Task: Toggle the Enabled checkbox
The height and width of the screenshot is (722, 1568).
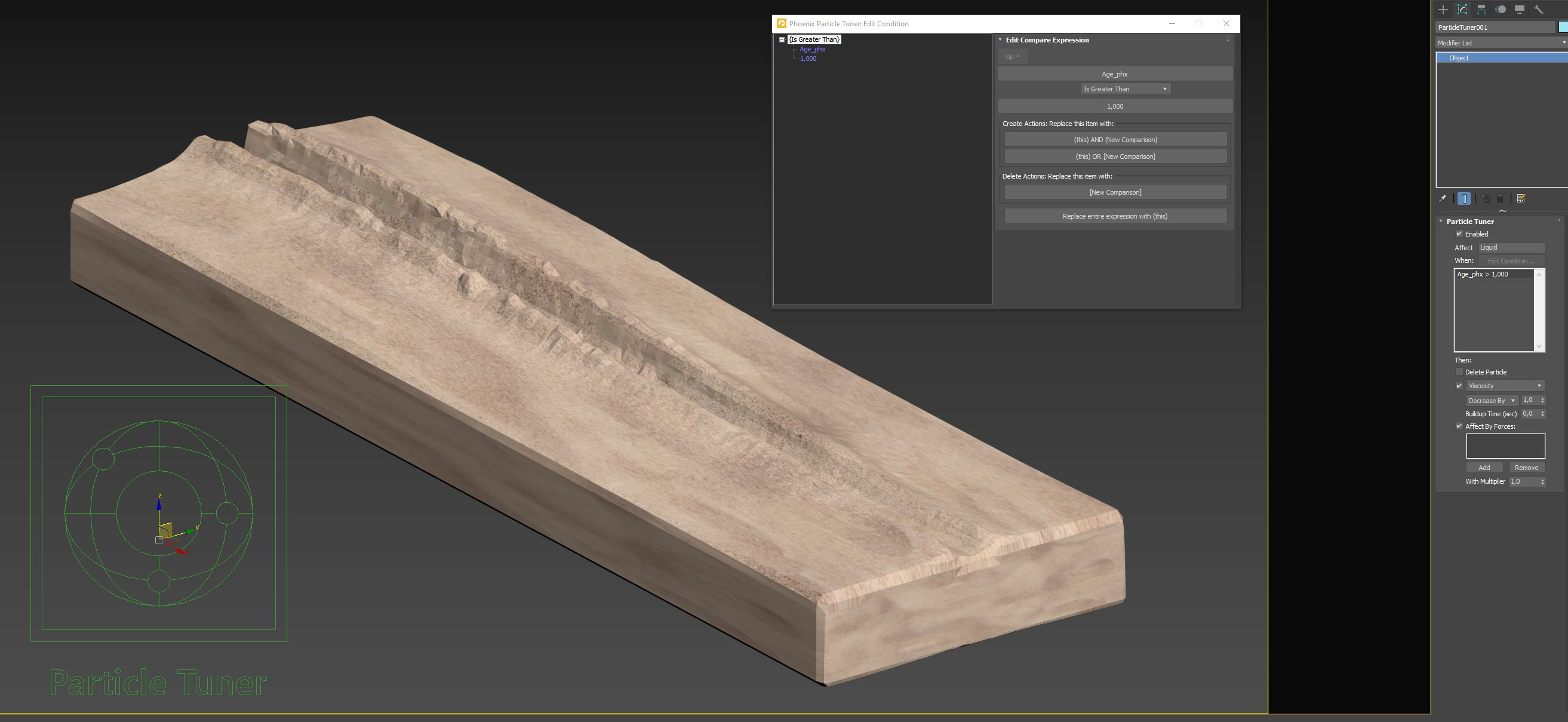Action: (x=1459, y=234)
